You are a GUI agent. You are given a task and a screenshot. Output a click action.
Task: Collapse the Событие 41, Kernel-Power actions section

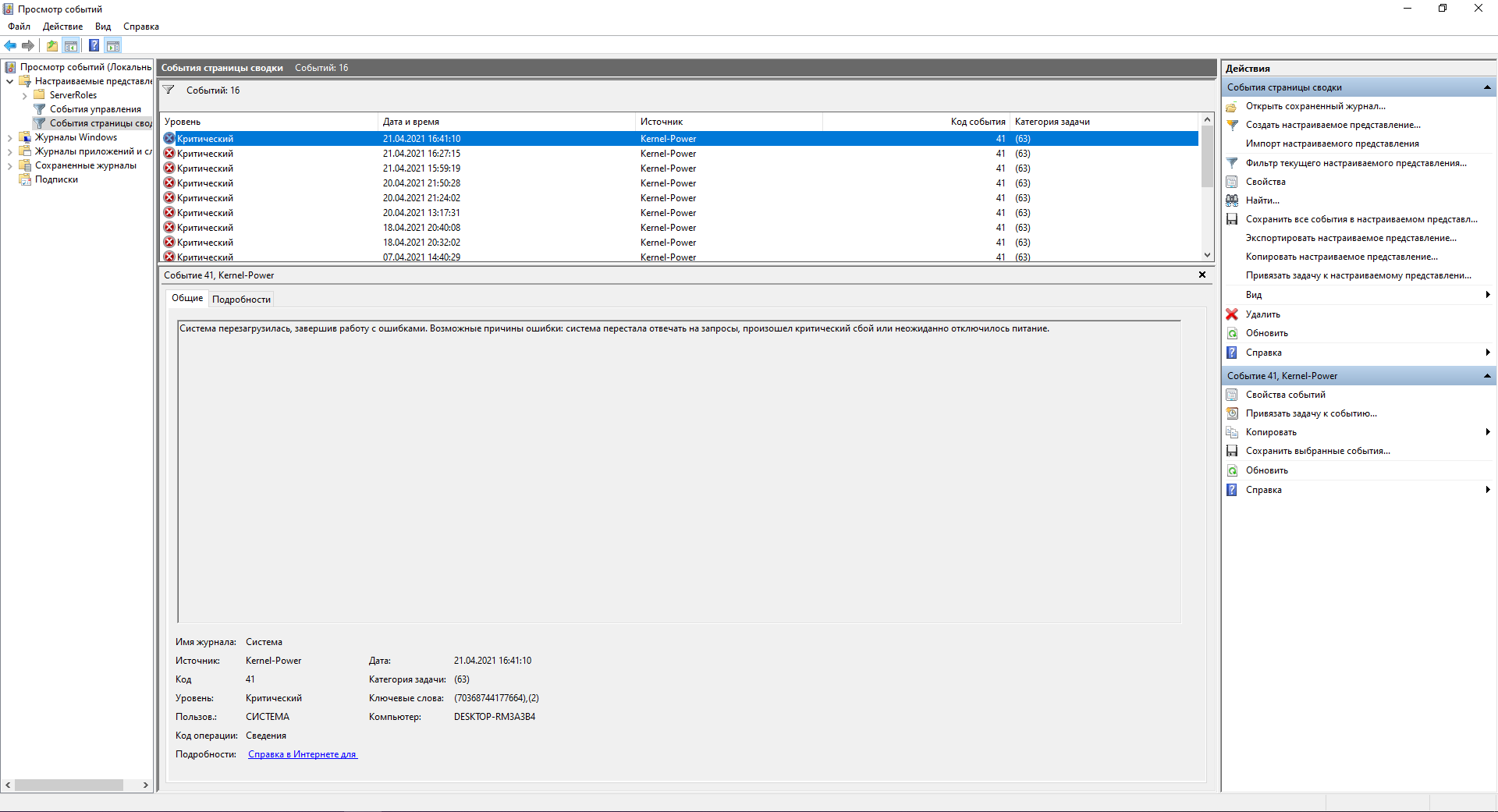click(1487, 376)
